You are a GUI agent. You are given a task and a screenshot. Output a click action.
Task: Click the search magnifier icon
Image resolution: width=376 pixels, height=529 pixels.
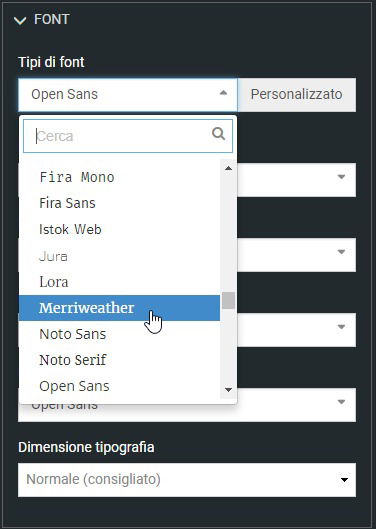click(218, 134)
